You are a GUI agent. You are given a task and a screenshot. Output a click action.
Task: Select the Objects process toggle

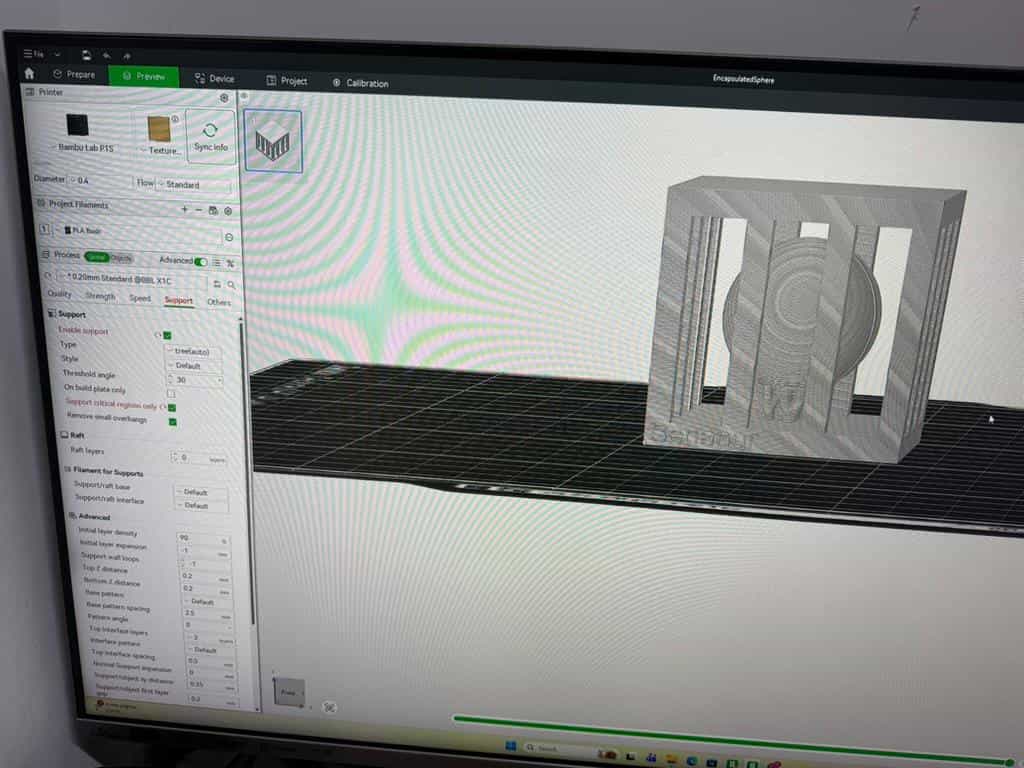(x=120, y=258)
